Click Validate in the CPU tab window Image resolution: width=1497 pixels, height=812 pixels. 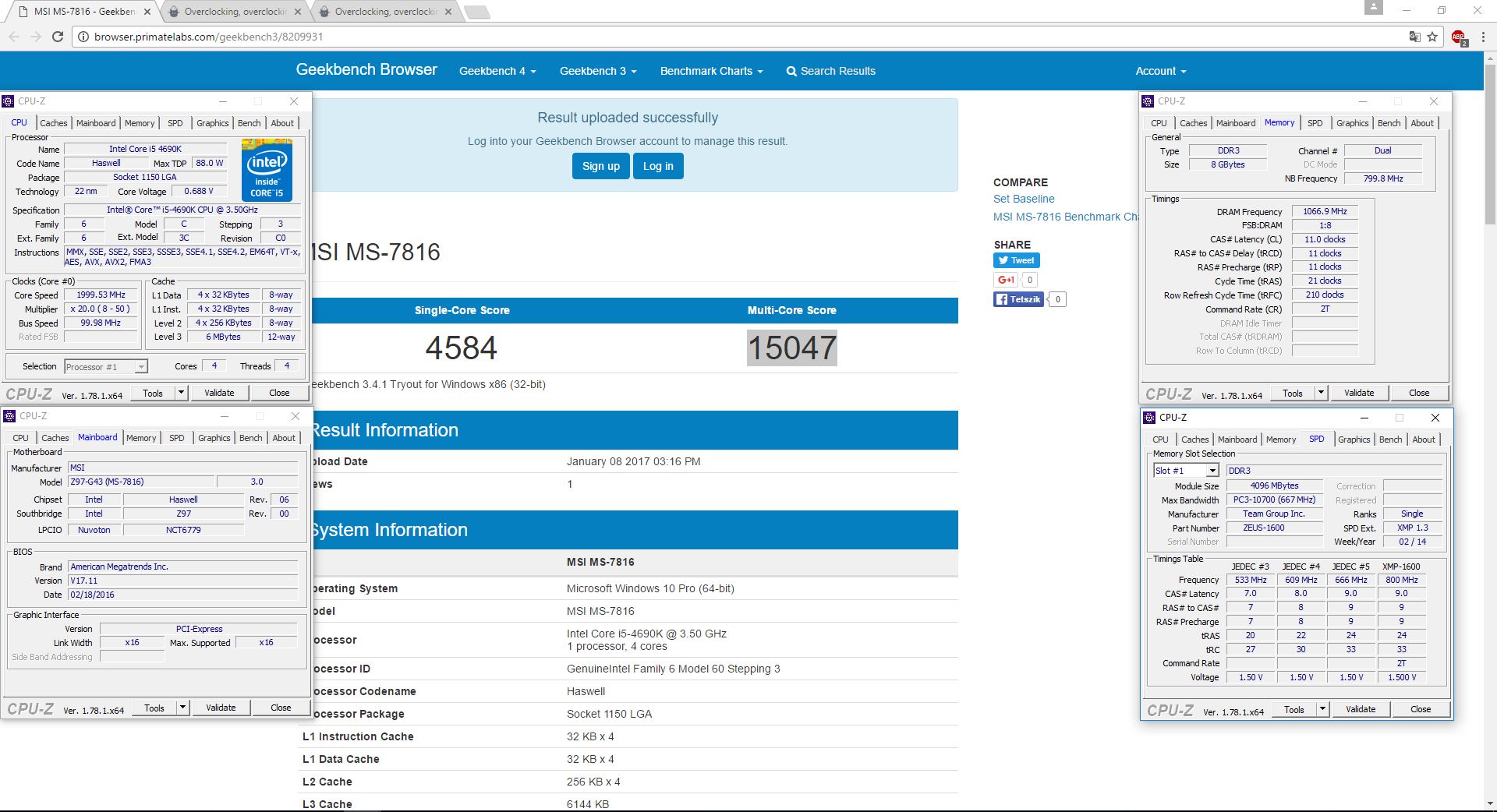pos(219,393)
